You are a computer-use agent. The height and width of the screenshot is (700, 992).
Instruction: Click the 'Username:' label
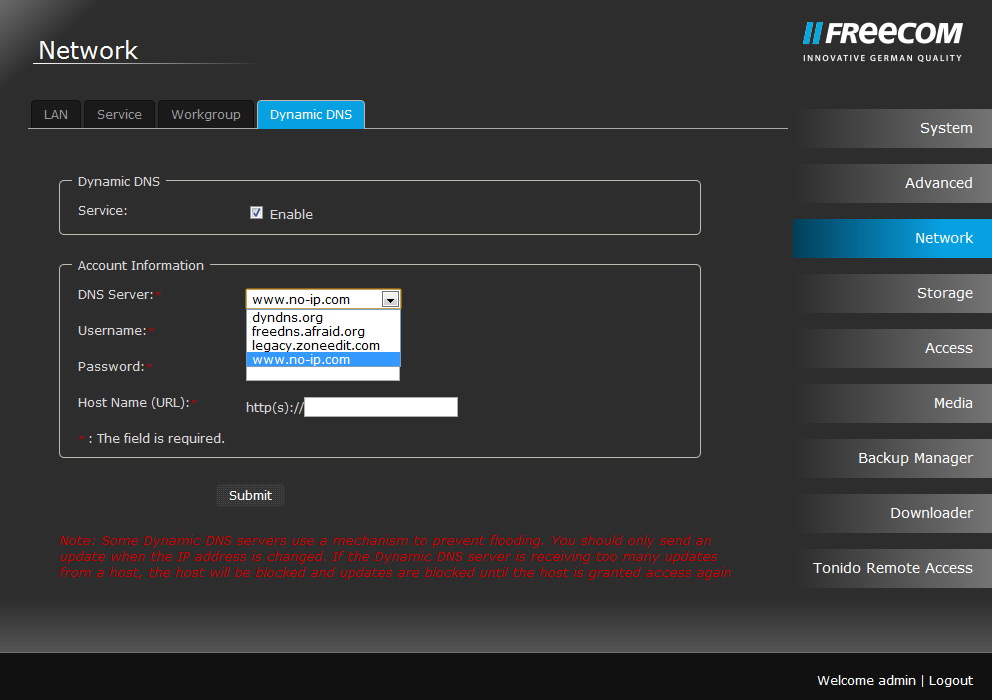click(x=112, y=331)
